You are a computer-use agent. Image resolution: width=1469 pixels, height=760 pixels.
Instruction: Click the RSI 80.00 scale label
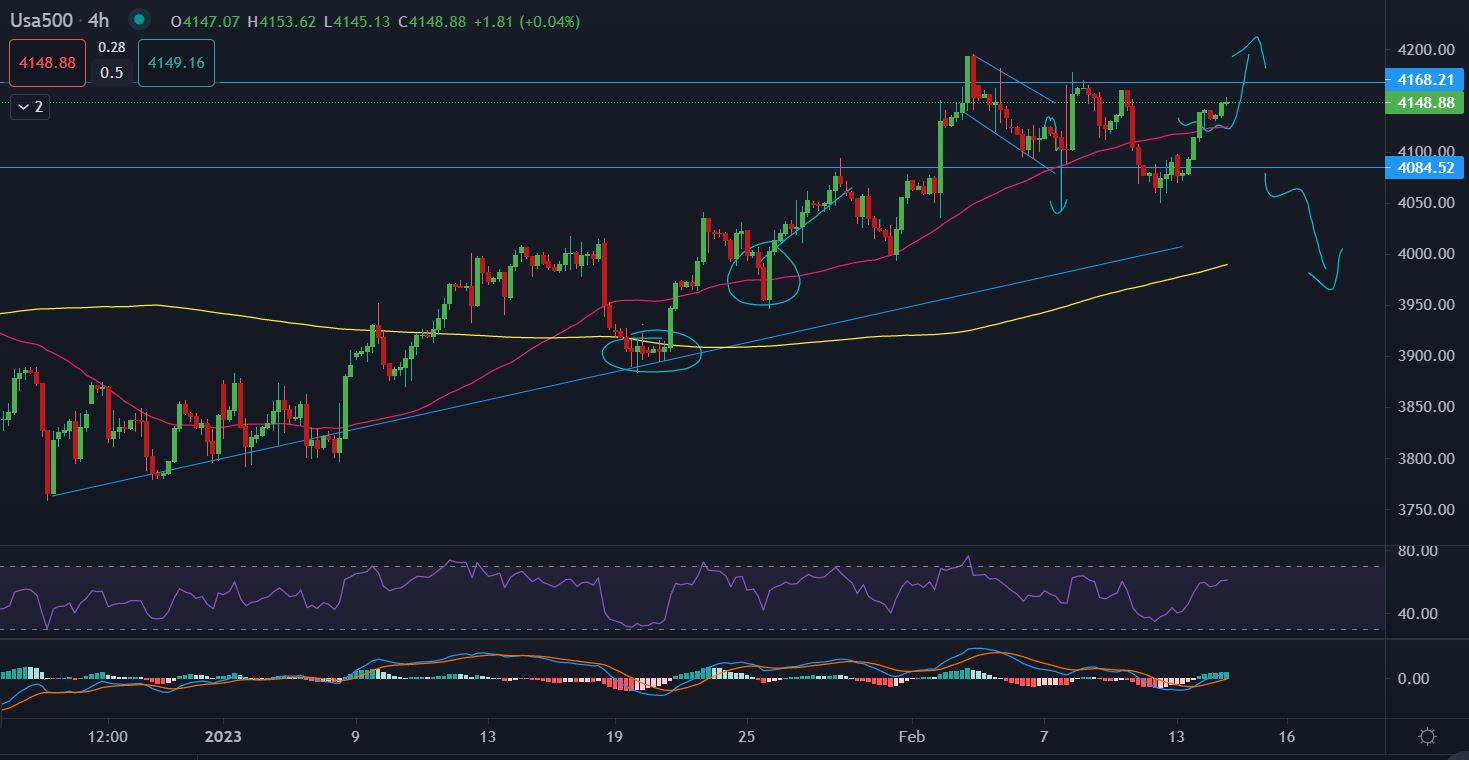(1417, 551)
